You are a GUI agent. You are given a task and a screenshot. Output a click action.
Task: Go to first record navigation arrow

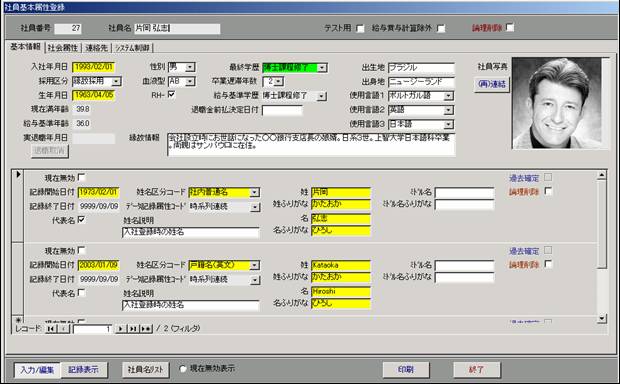coord(51,329)
